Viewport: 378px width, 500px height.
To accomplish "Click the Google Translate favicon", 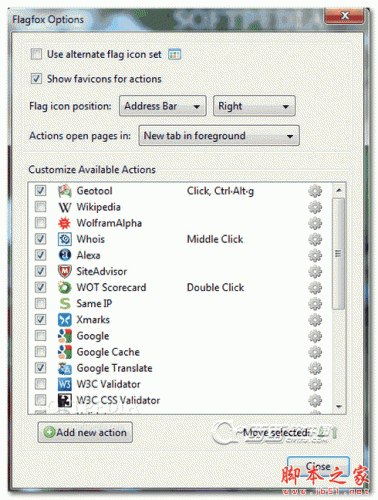I will 64,368.
